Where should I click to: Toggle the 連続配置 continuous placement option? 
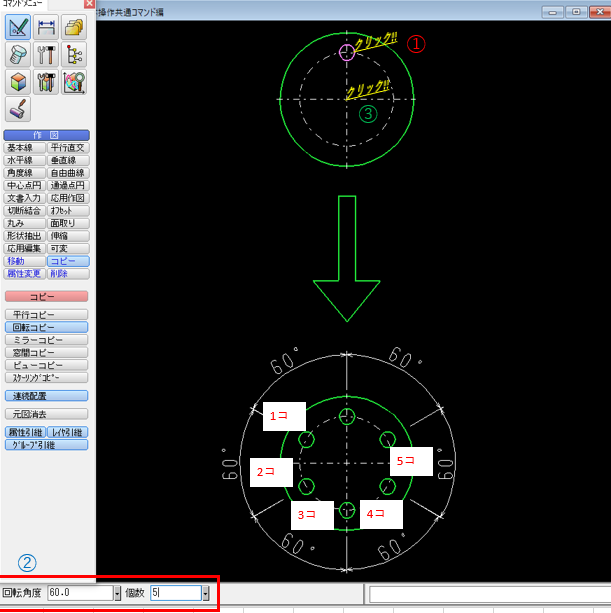click(46, 396)
